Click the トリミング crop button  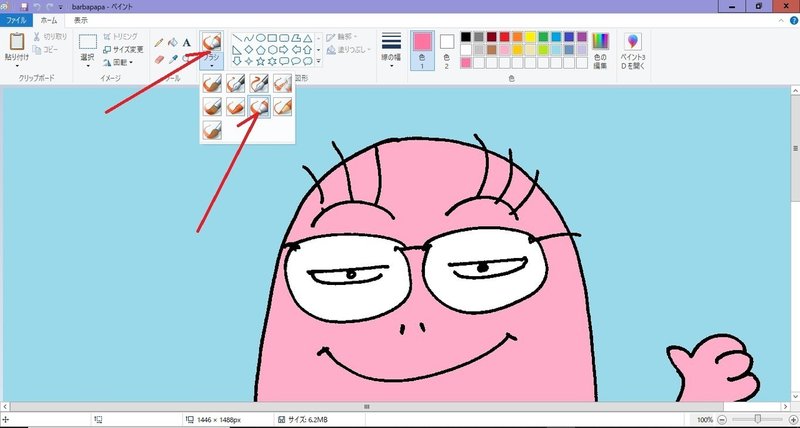coord(121,37)
